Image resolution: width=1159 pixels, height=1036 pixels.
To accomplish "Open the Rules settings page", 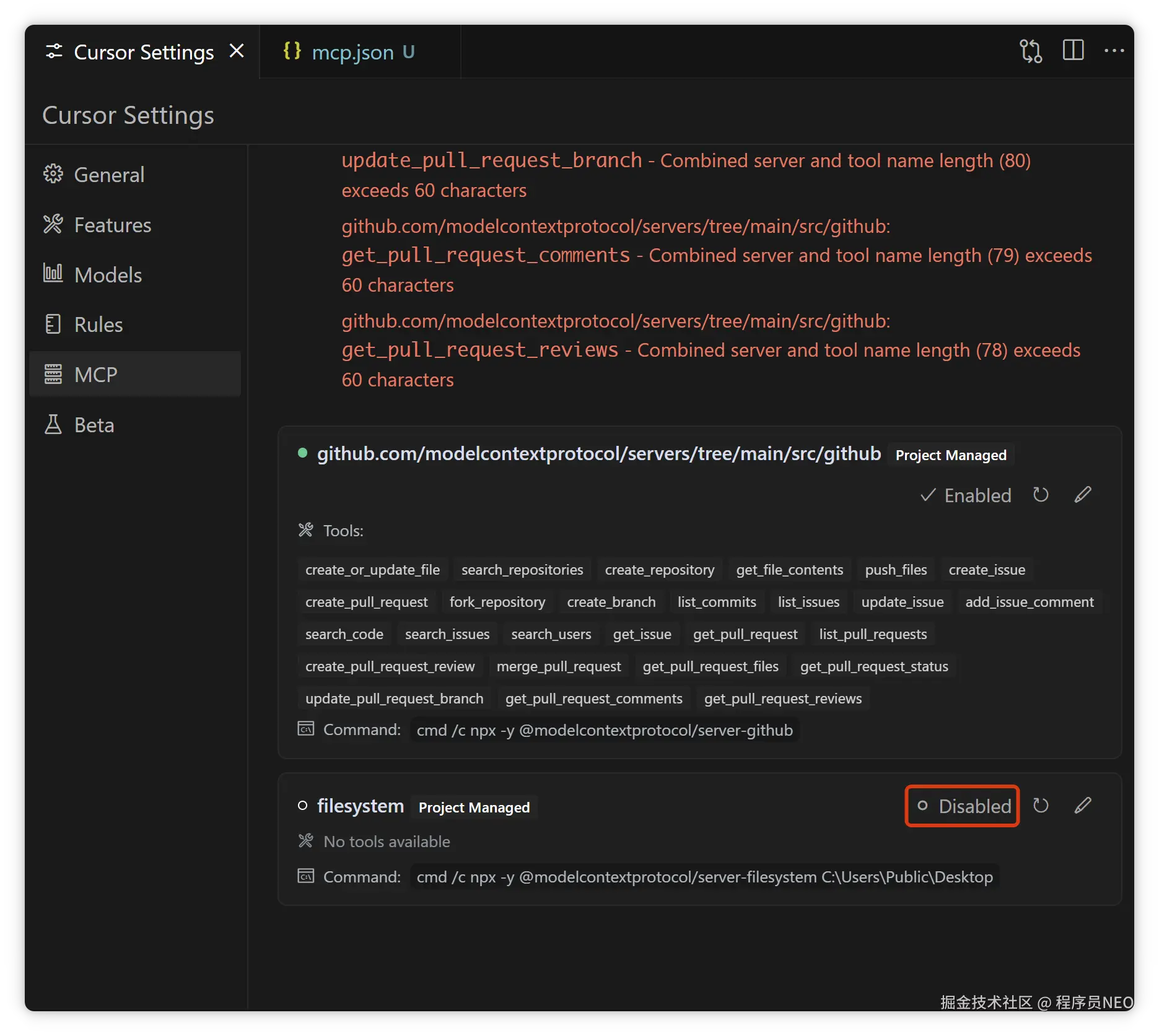I will [98, 324].
